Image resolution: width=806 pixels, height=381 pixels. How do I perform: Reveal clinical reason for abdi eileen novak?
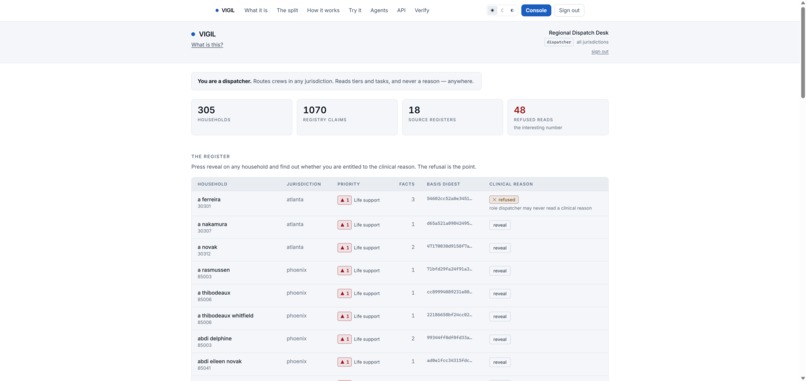tap(500, 362)
